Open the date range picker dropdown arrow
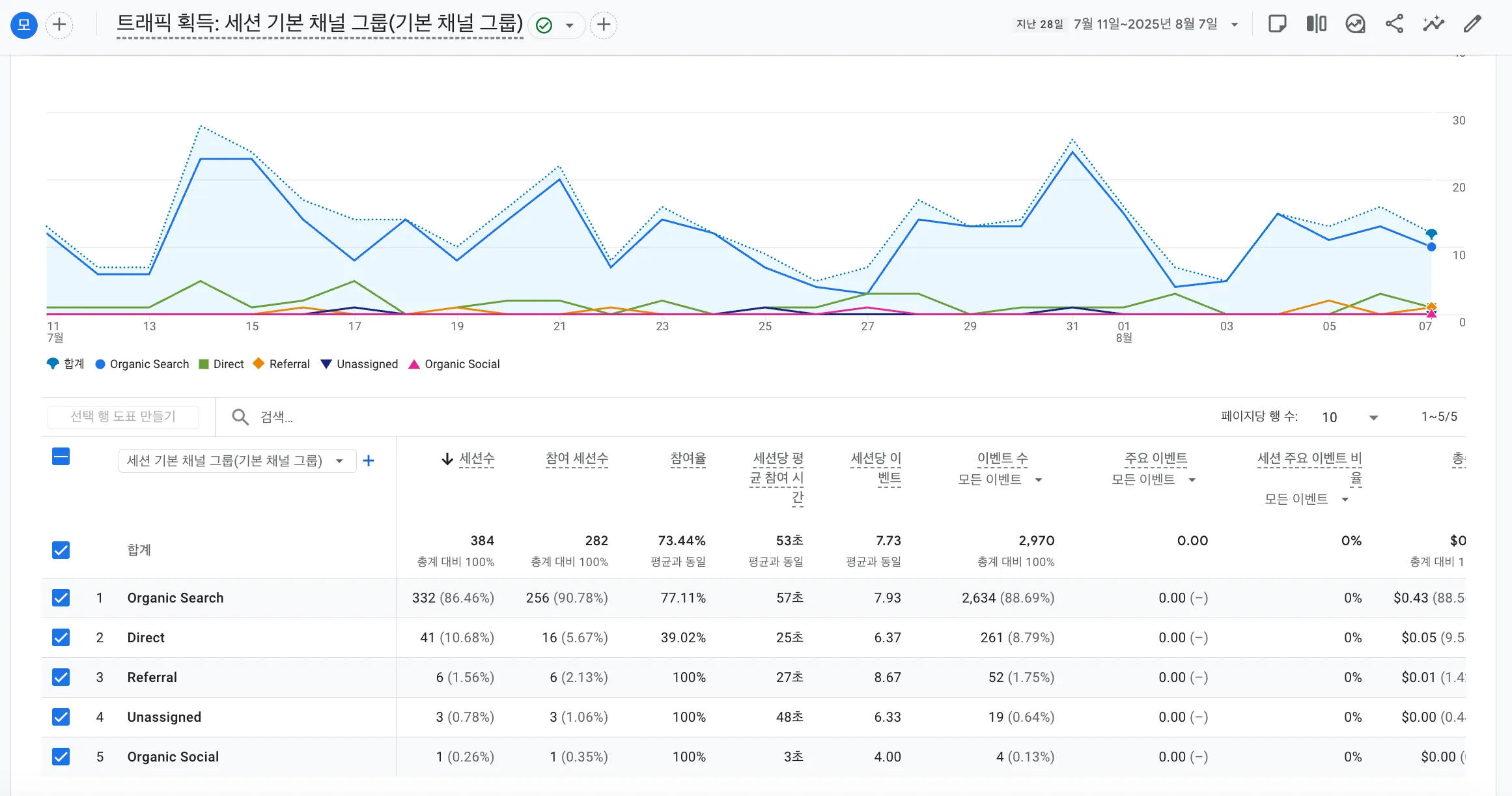Screen dimensions: 1512x796 pyautogui.click(x=1234, y=25)
